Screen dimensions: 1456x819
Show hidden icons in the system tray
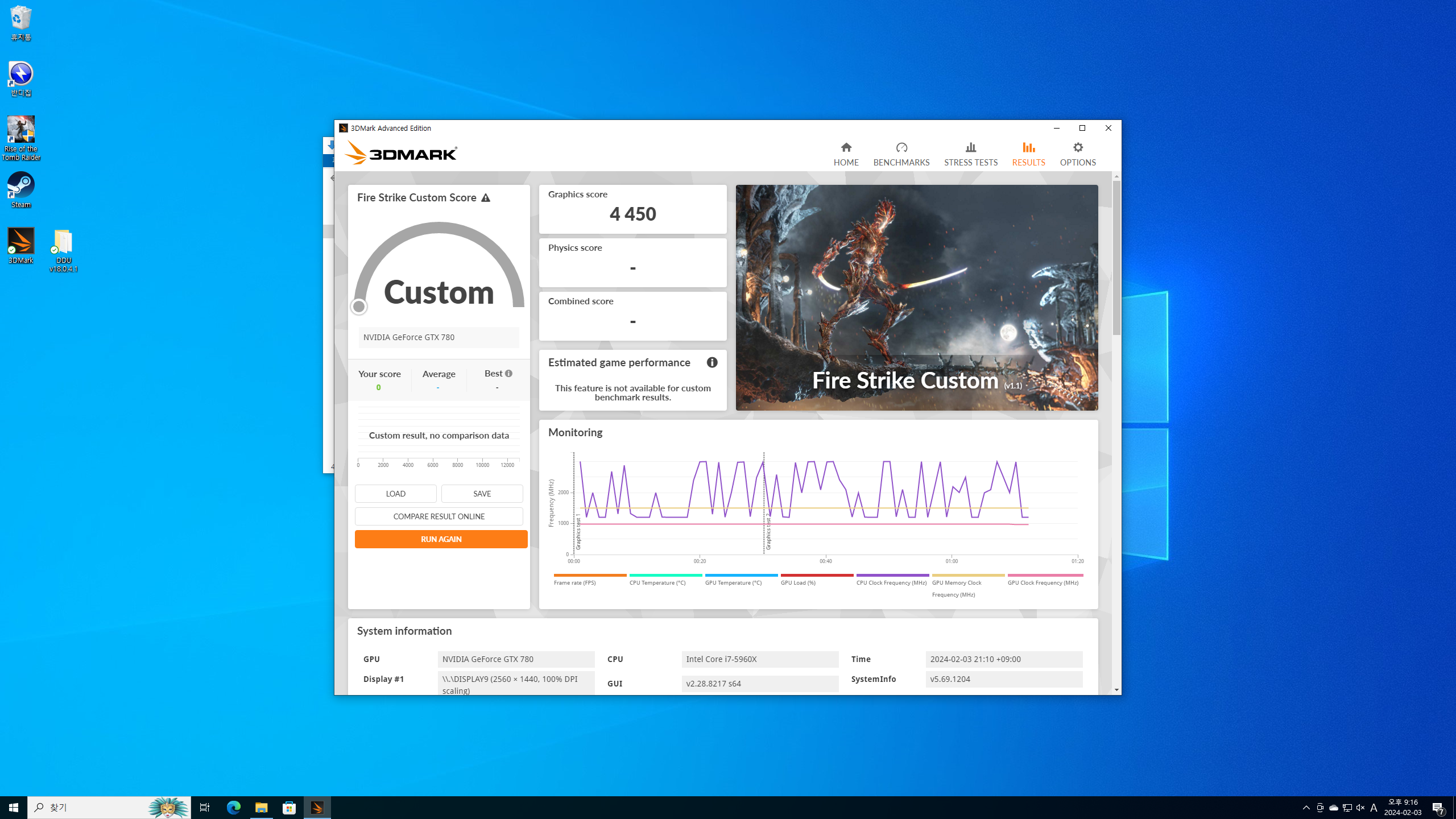click(x=1306, y=808)
